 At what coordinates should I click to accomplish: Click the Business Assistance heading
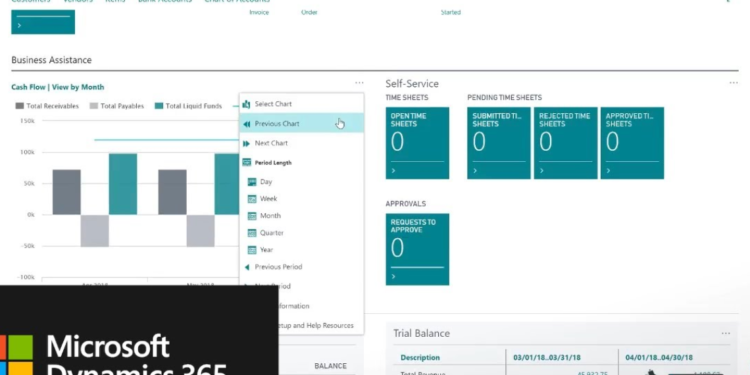click(52, 60)
